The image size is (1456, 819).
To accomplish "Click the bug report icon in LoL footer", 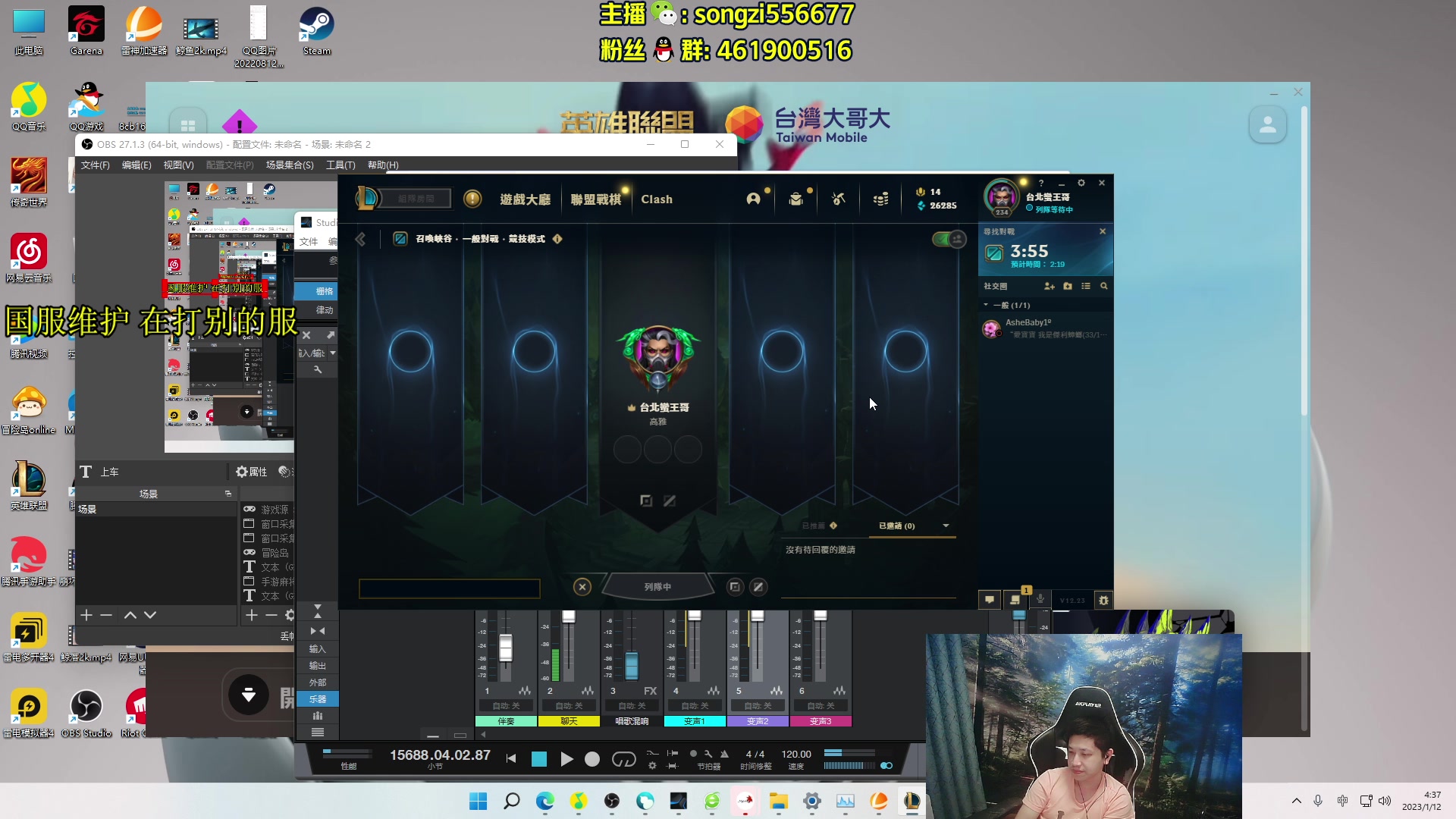I will click(x=1104, y=600).
